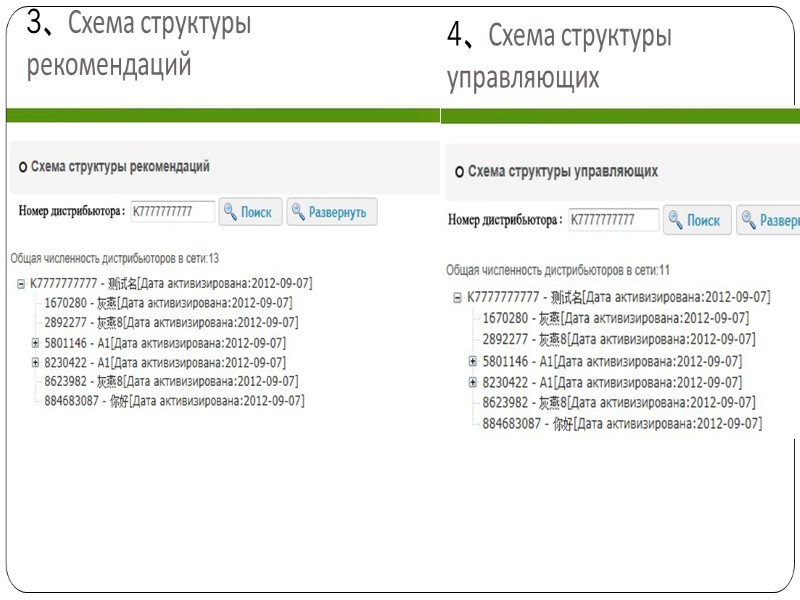This screenshot has height=600, width=800.
Task: Expand node 5801146 - A1 in recommendations tree
Action: [x=35, y=345]
